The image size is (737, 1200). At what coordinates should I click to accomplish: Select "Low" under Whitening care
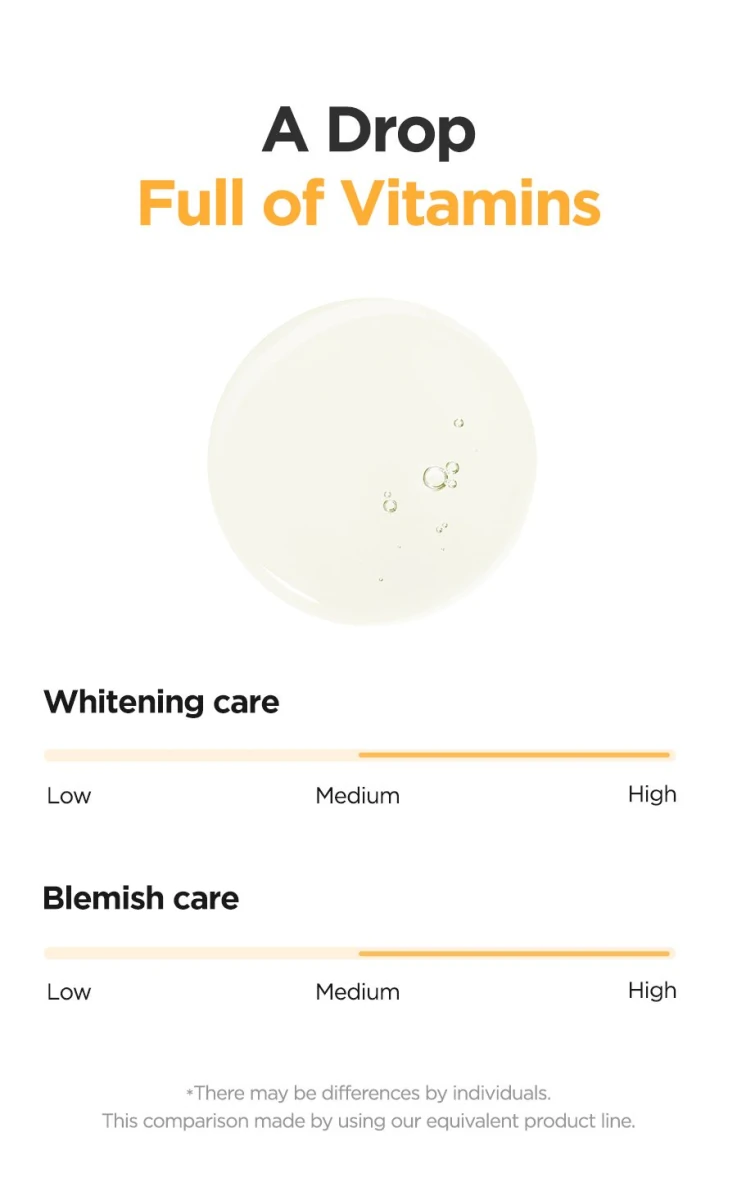[69, 796]
